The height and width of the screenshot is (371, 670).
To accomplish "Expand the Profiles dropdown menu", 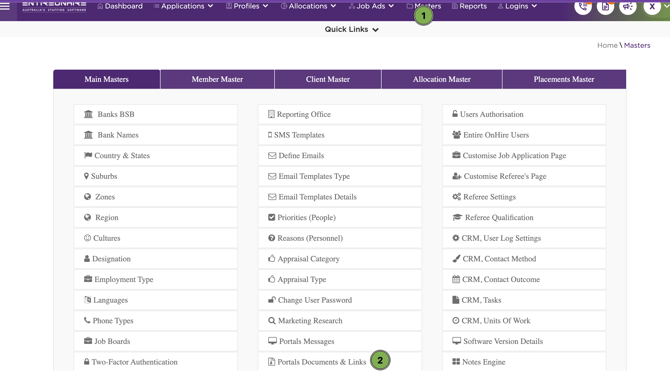I will click(x=247, y=6).
